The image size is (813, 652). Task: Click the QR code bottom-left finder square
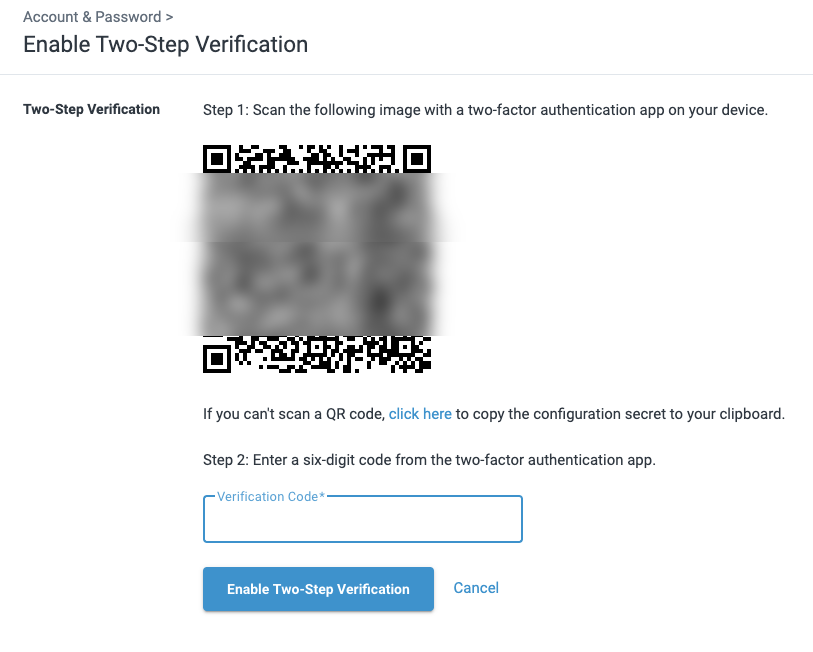click(217, 358)
